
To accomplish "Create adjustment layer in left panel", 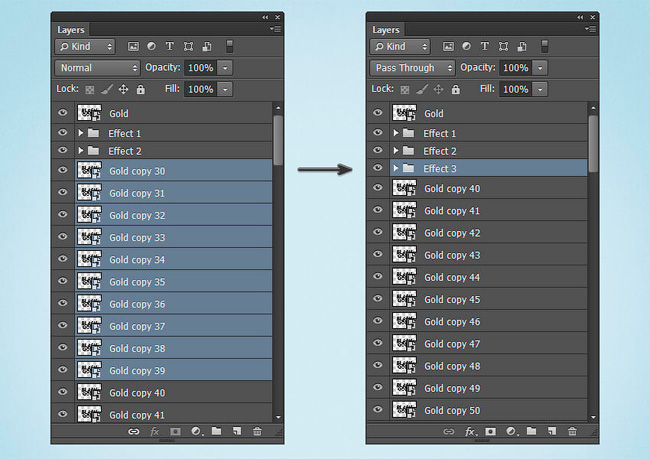I will pyautogui.click(x=196, y=432).
